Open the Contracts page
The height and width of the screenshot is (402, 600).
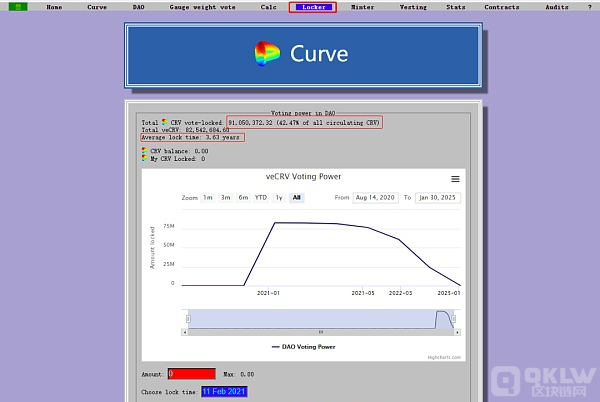[502, 7]
